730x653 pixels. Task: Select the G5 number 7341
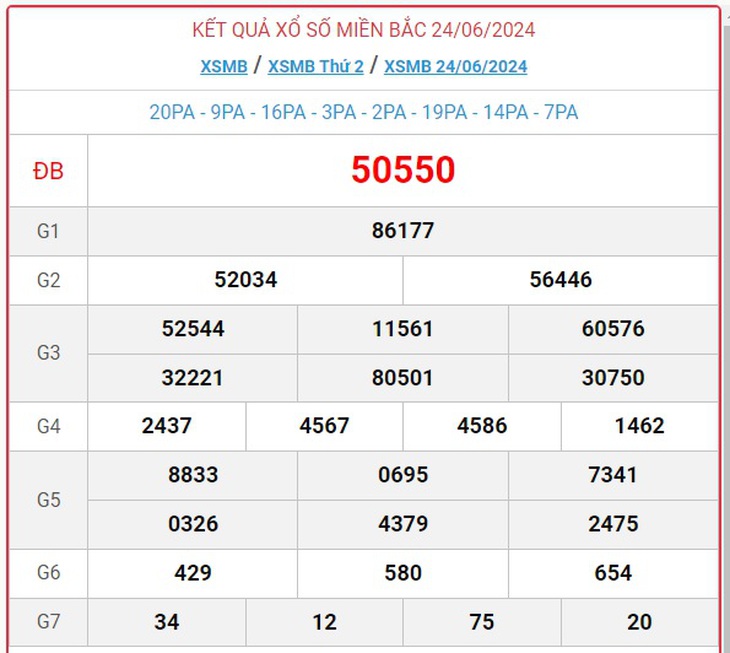[613, 475]
